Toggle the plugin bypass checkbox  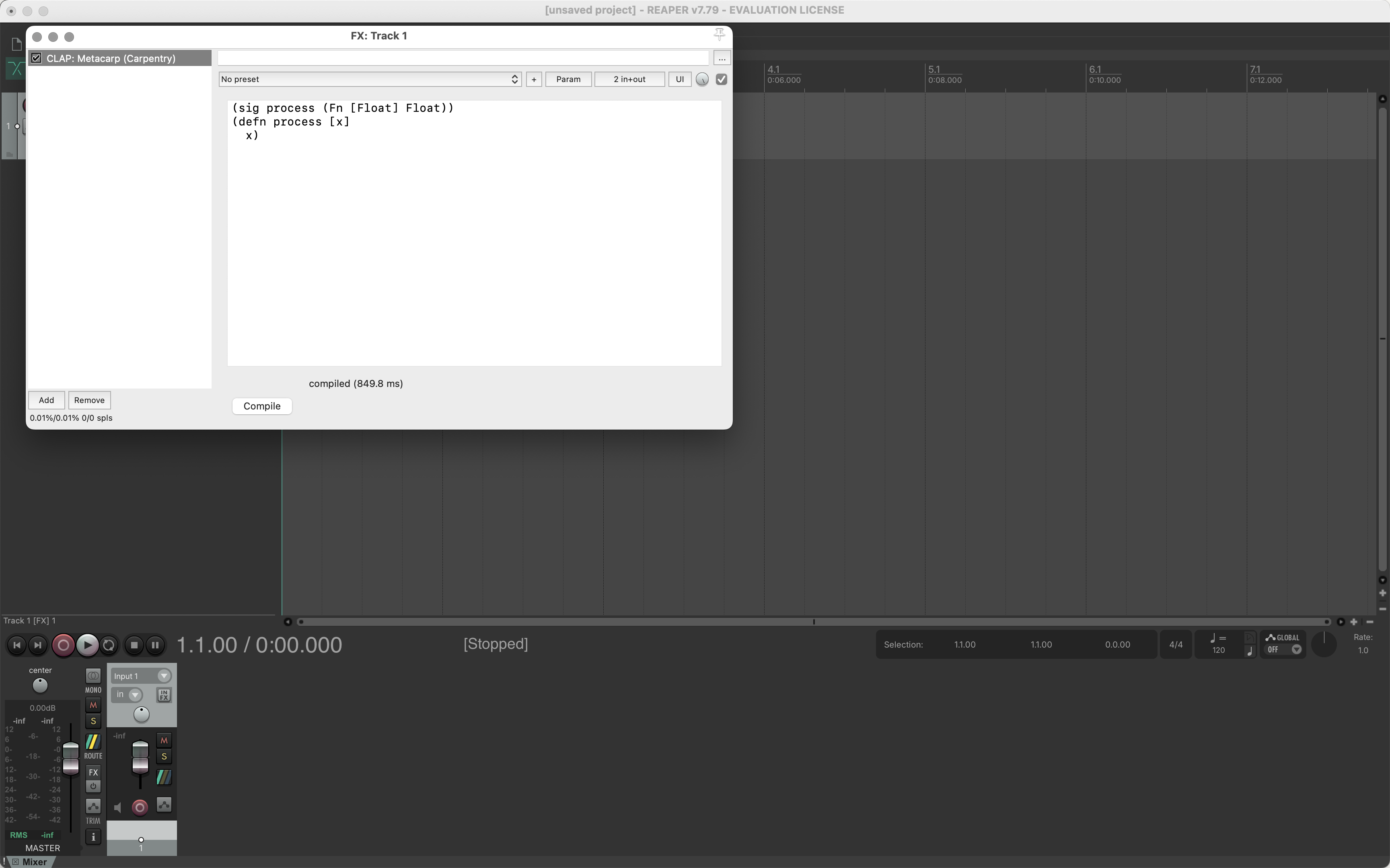click(x=722, y=79)
